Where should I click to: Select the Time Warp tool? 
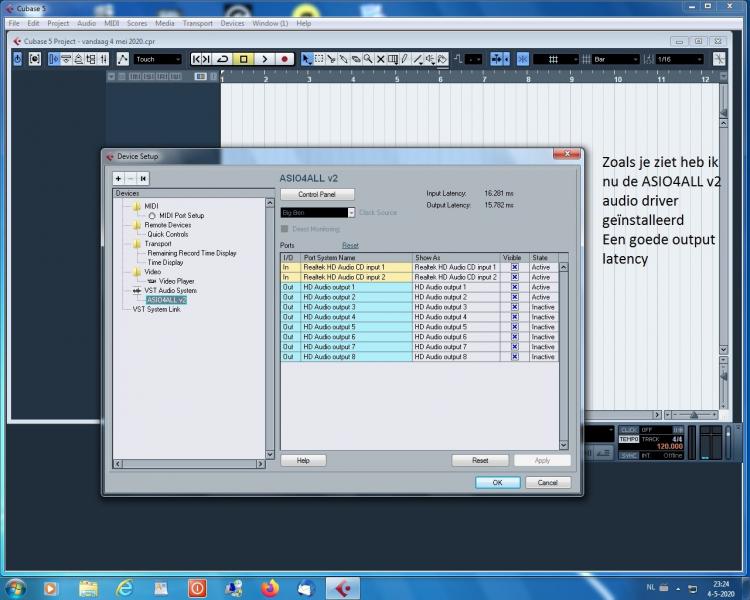[x=393, y=59]
